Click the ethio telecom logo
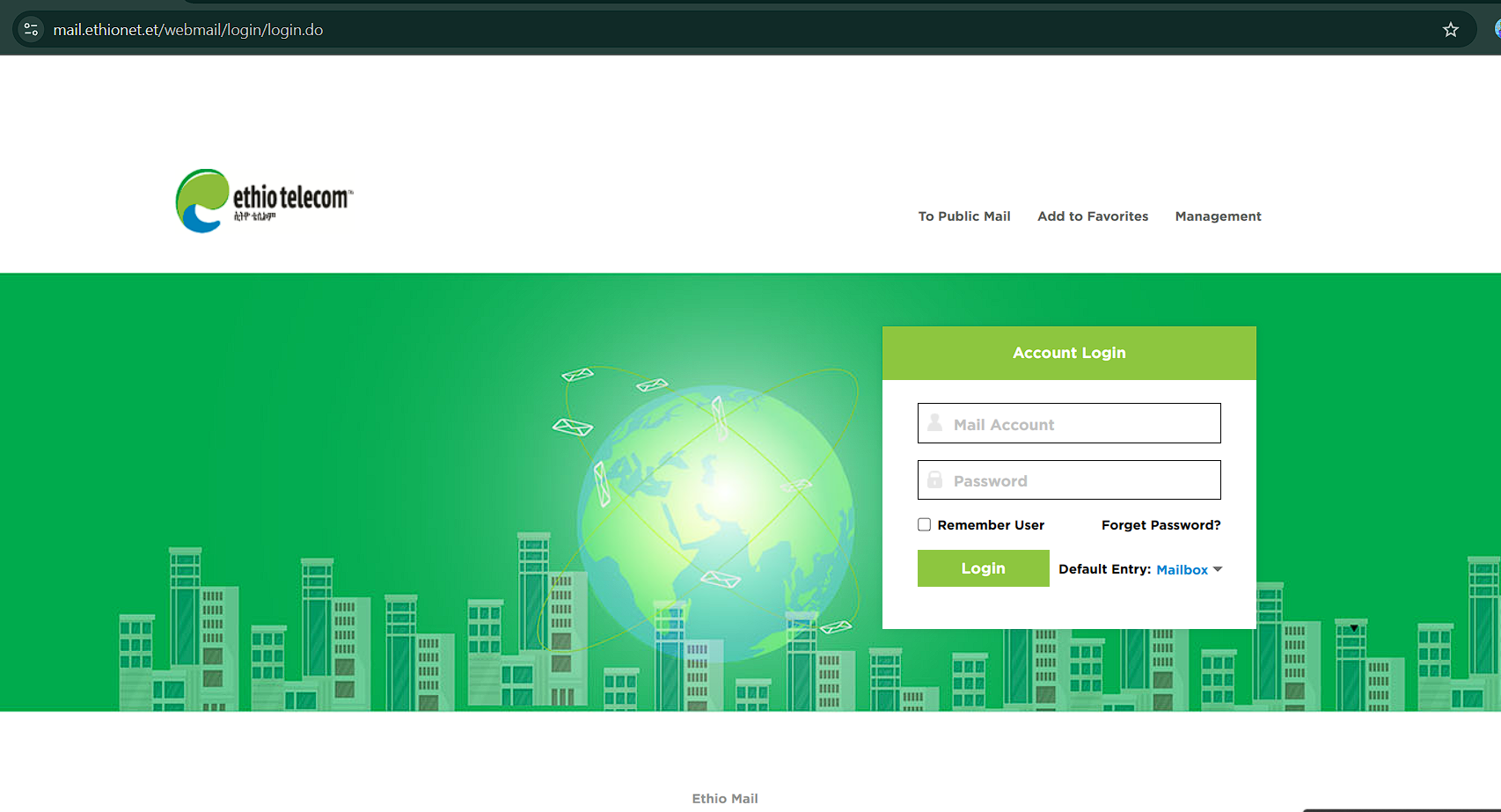Viewport: 1501px width, 812px height. pyautogui.click(x=264, y=201)
